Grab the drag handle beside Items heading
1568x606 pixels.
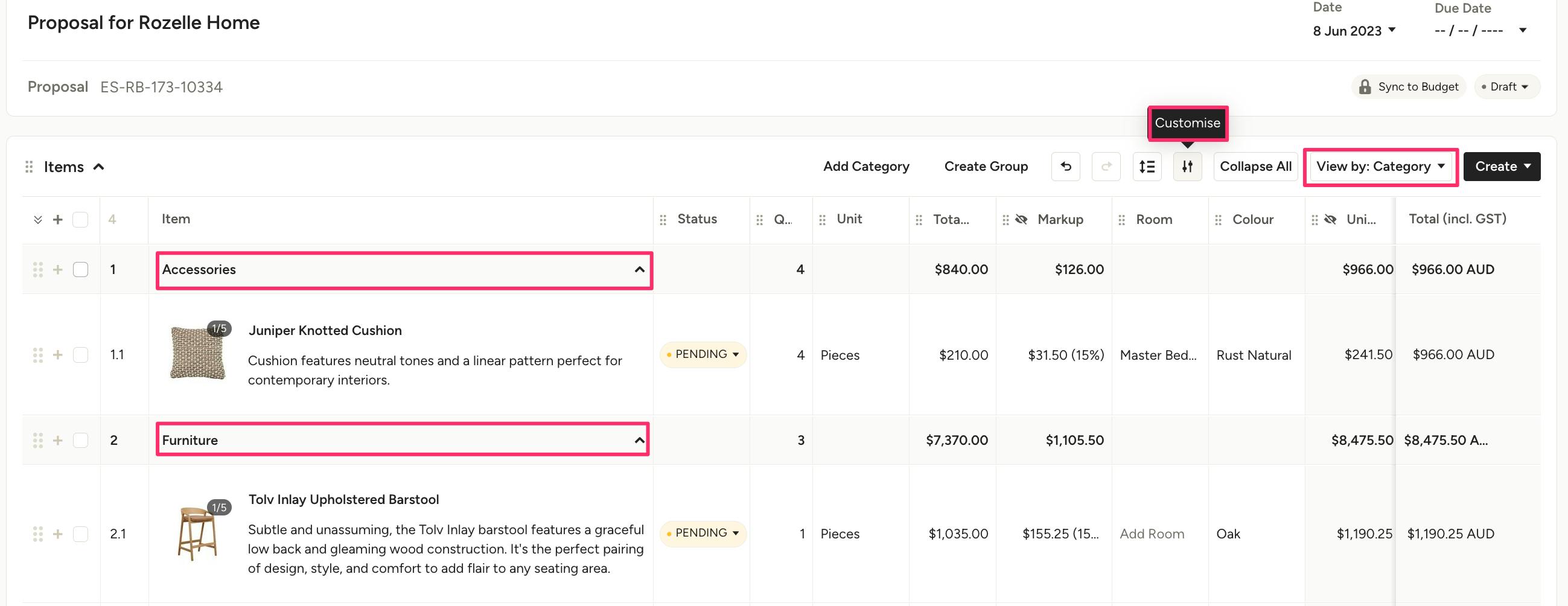pyautogui.click(x=28, y=167)
